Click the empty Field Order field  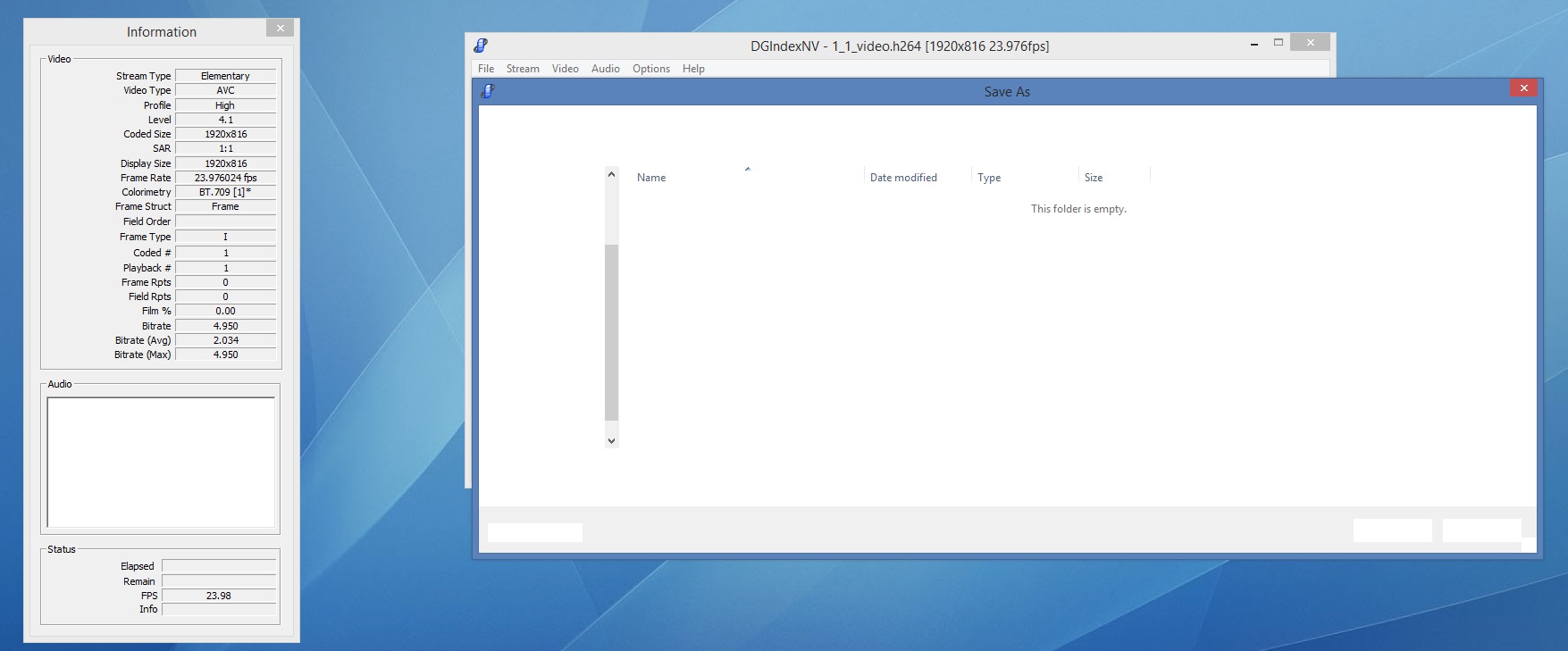225,221
